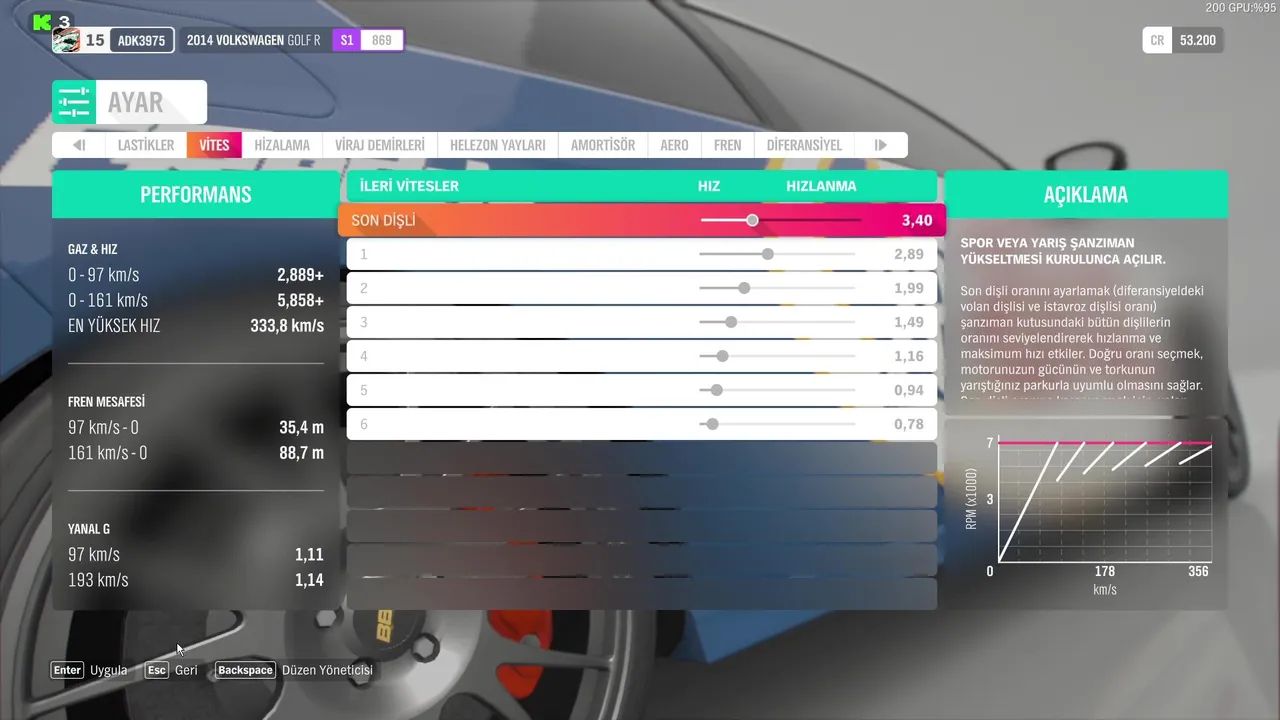Image resolution: width=1280 pixels, height=720 pixels.
Task: Click the Enter Uygula apply button
Action: pyautogui.click(x=89, y=670)
